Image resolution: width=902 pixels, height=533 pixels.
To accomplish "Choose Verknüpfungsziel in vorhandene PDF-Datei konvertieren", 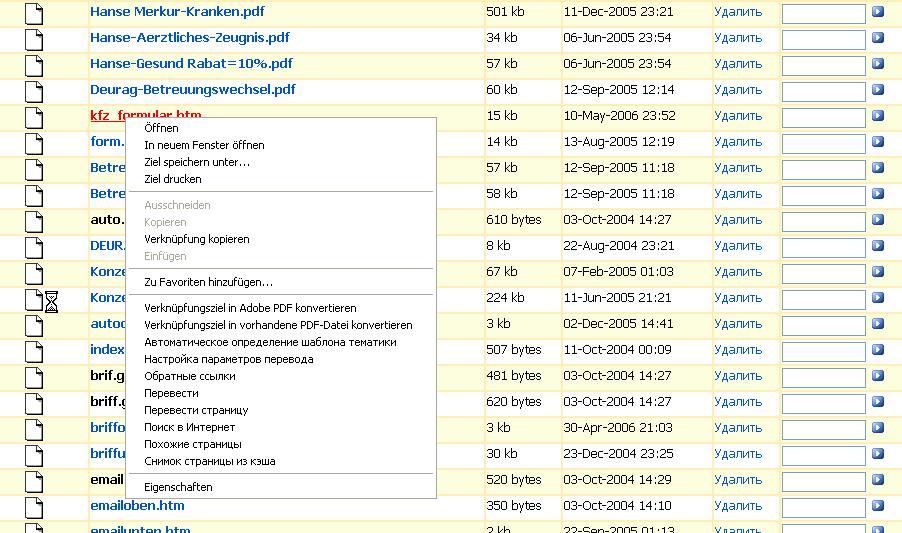I will coord(278,325).
